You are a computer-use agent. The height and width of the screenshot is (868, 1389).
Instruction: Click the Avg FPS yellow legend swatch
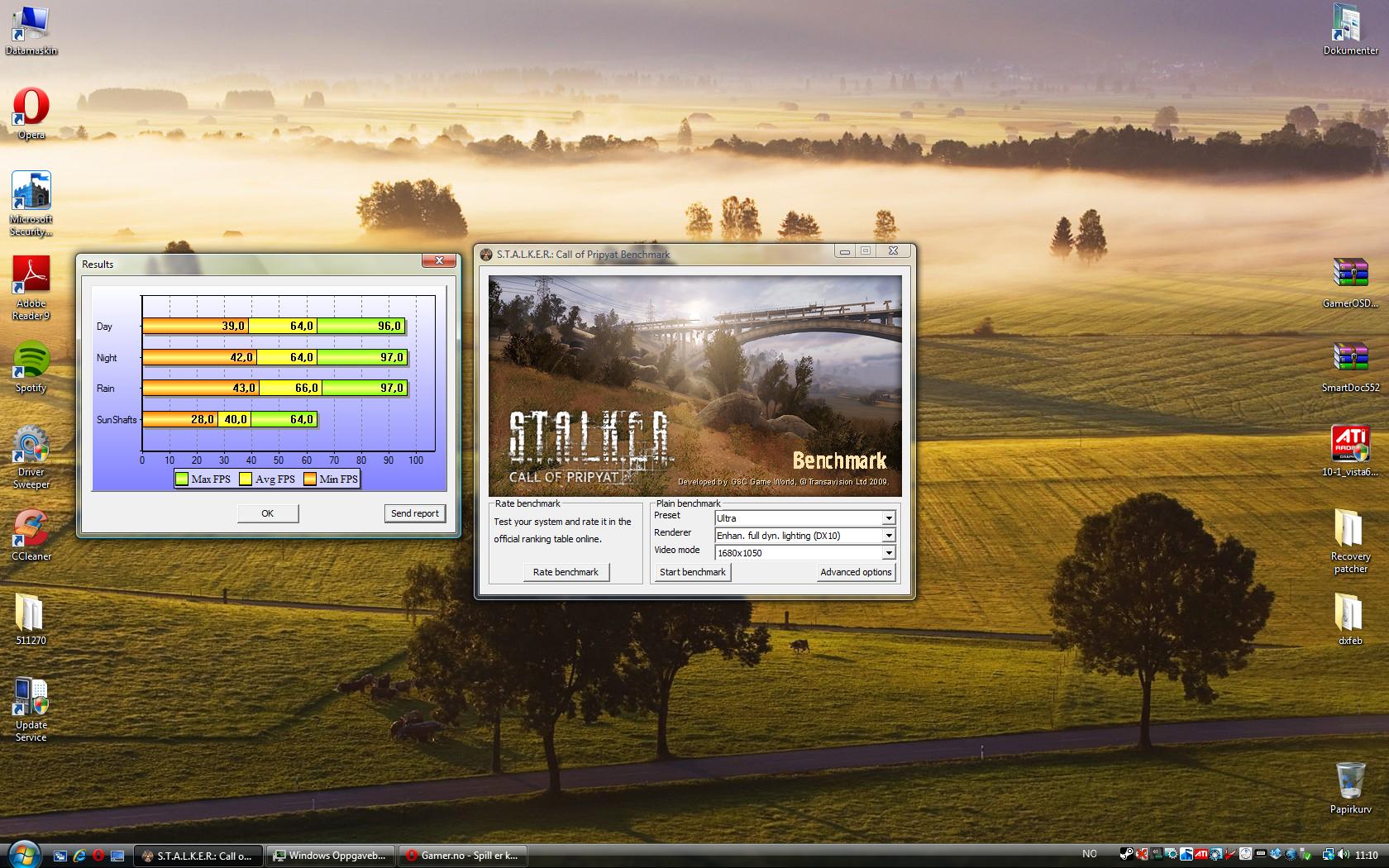[x=246, y=479]
